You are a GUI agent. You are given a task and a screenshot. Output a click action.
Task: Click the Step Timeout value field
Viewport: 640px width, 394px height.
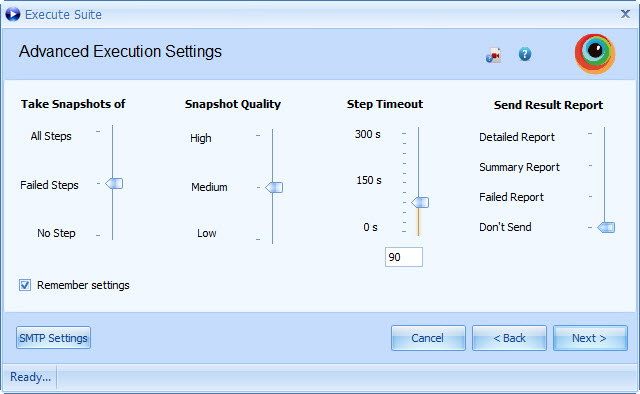point(404,257)
